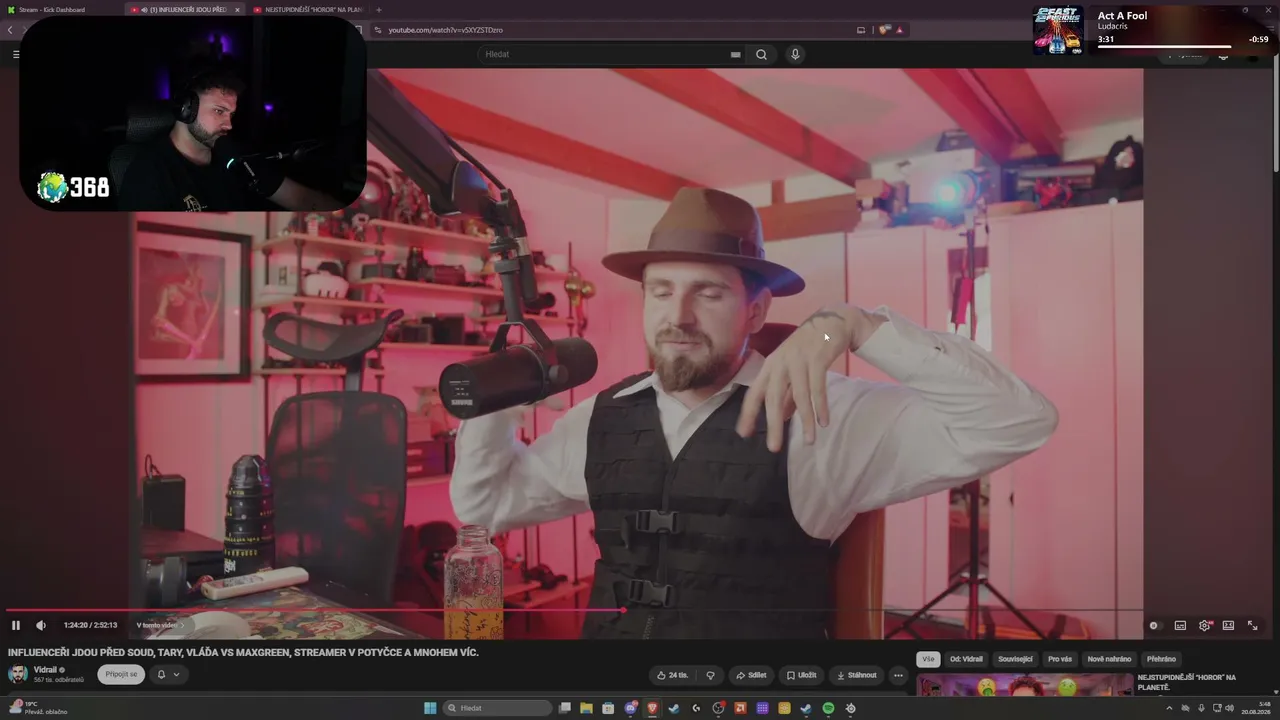Open Microsoft Store from taskbar
This screenshot has height=720, width=1280.
click(x=609, y=708)
